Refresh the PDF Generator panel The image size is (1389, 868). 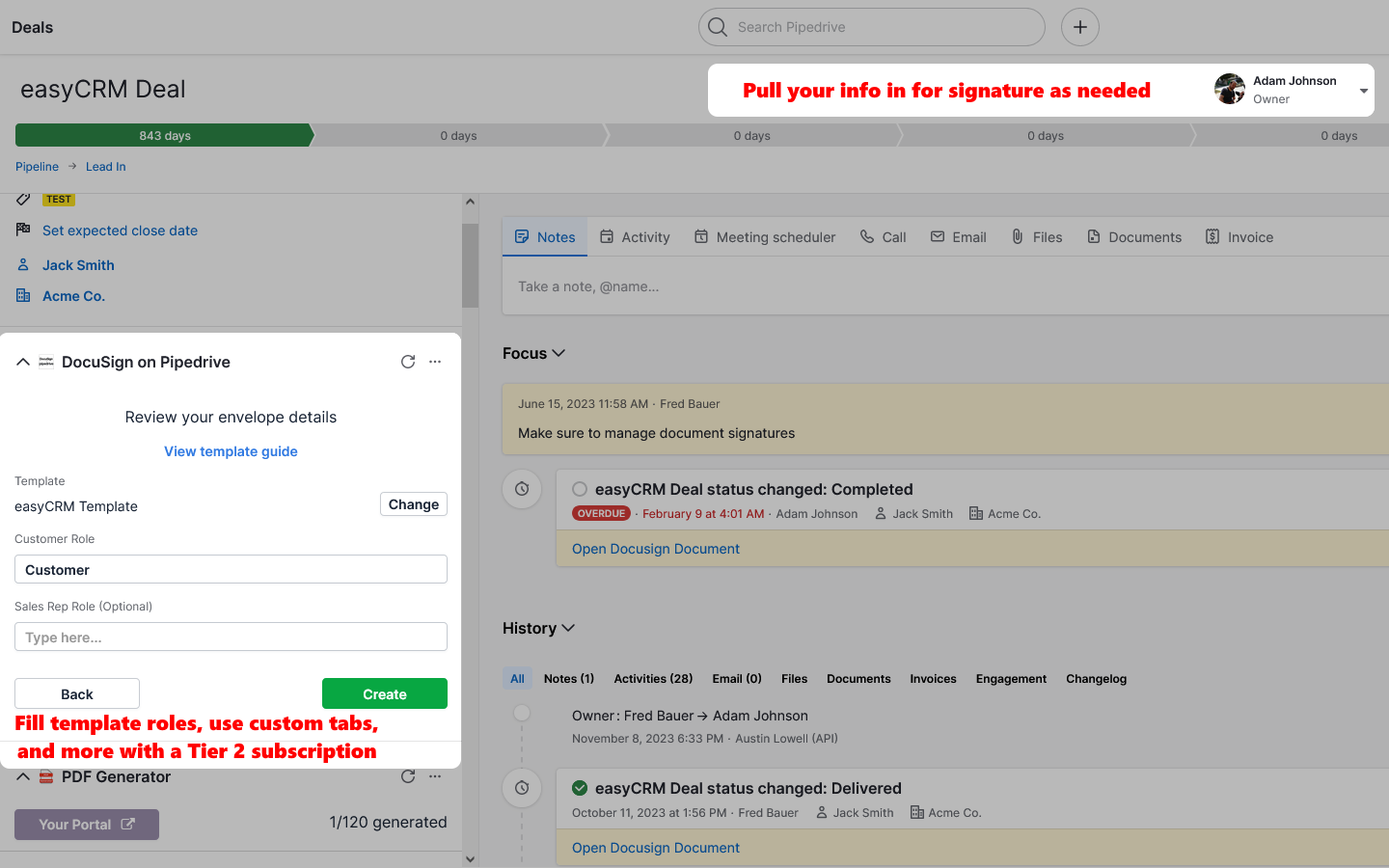407,776
